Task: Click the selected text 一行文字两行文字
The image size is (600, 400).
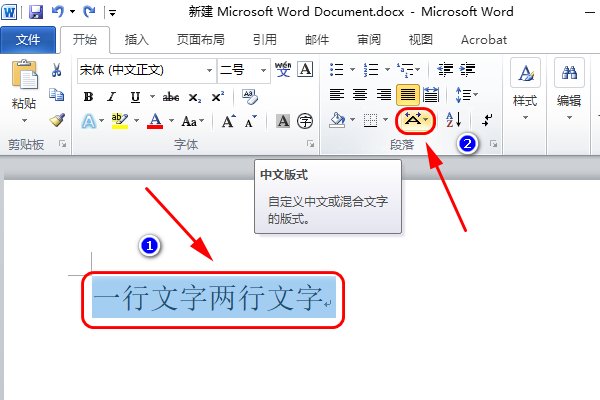Action: (209, 297)
